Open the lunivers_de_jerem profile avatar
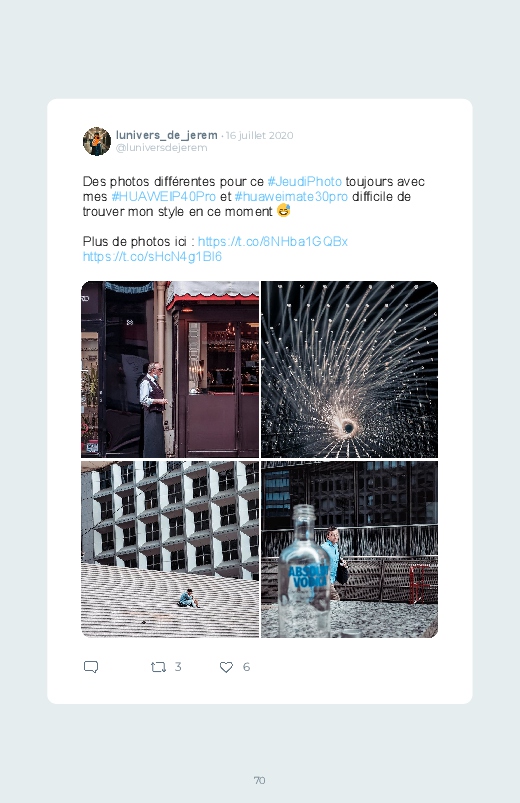This screenshot has height=803, width=520. (97, 141)
